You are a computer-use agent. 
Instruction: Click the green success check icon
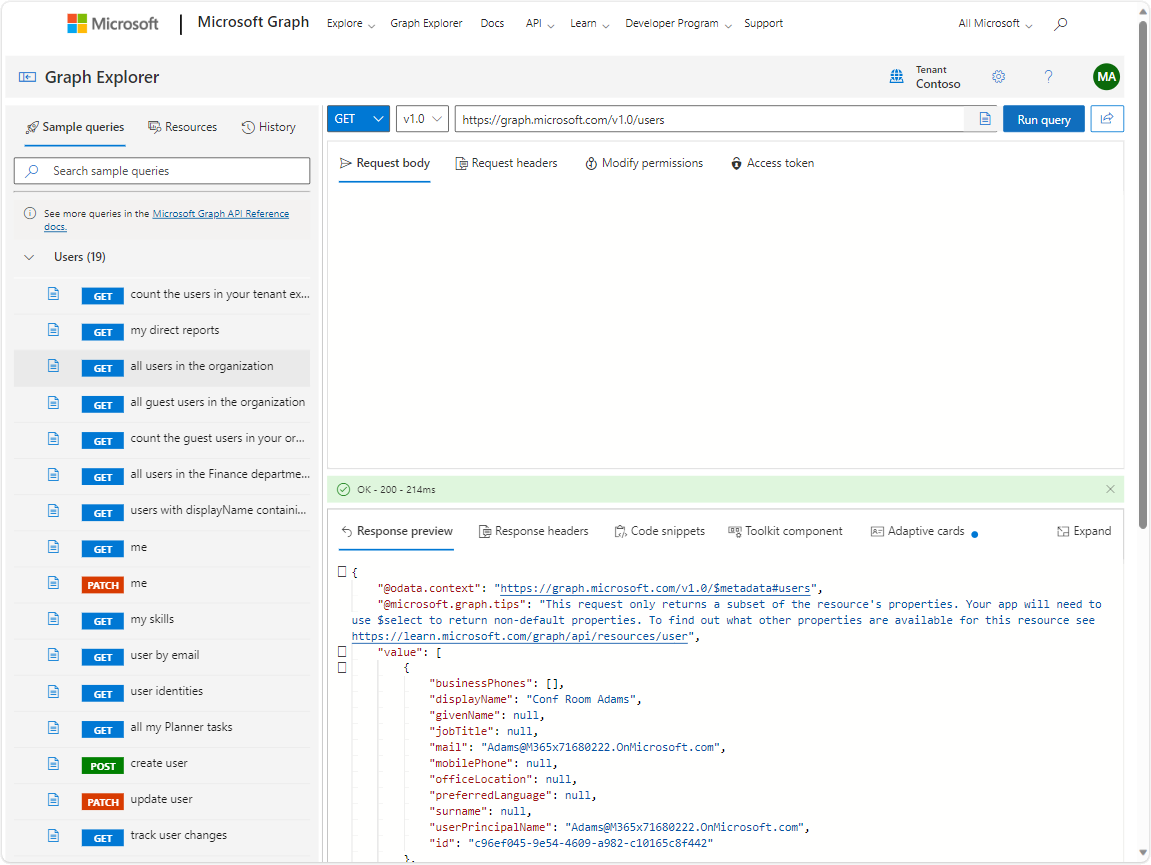click(x=343, y=489)
